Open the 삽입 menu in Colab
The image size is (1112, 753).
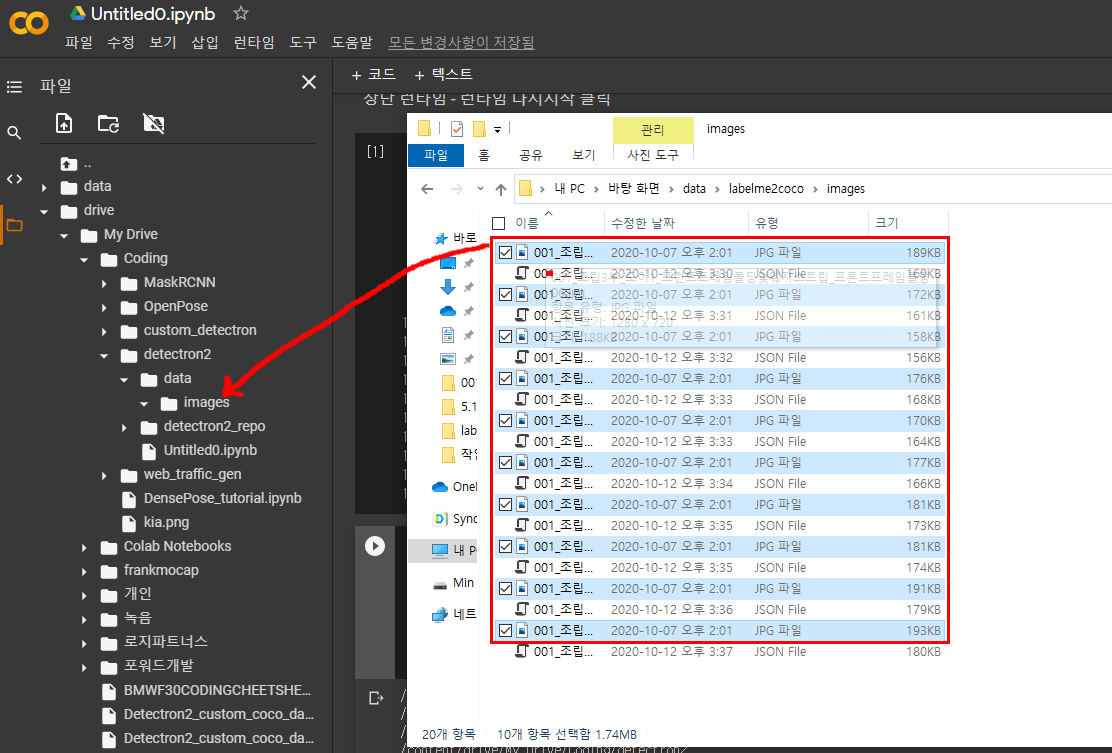click(x=205, y=43)
